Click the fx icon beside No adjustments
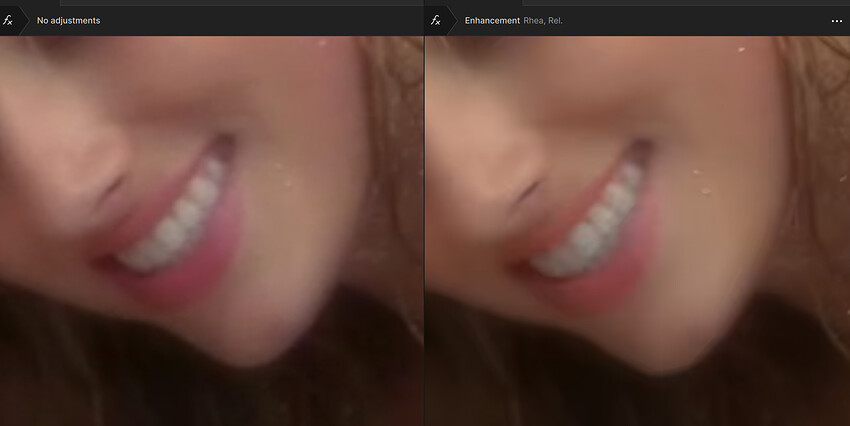The image size is (850, 426). click(x=9, y=20)
